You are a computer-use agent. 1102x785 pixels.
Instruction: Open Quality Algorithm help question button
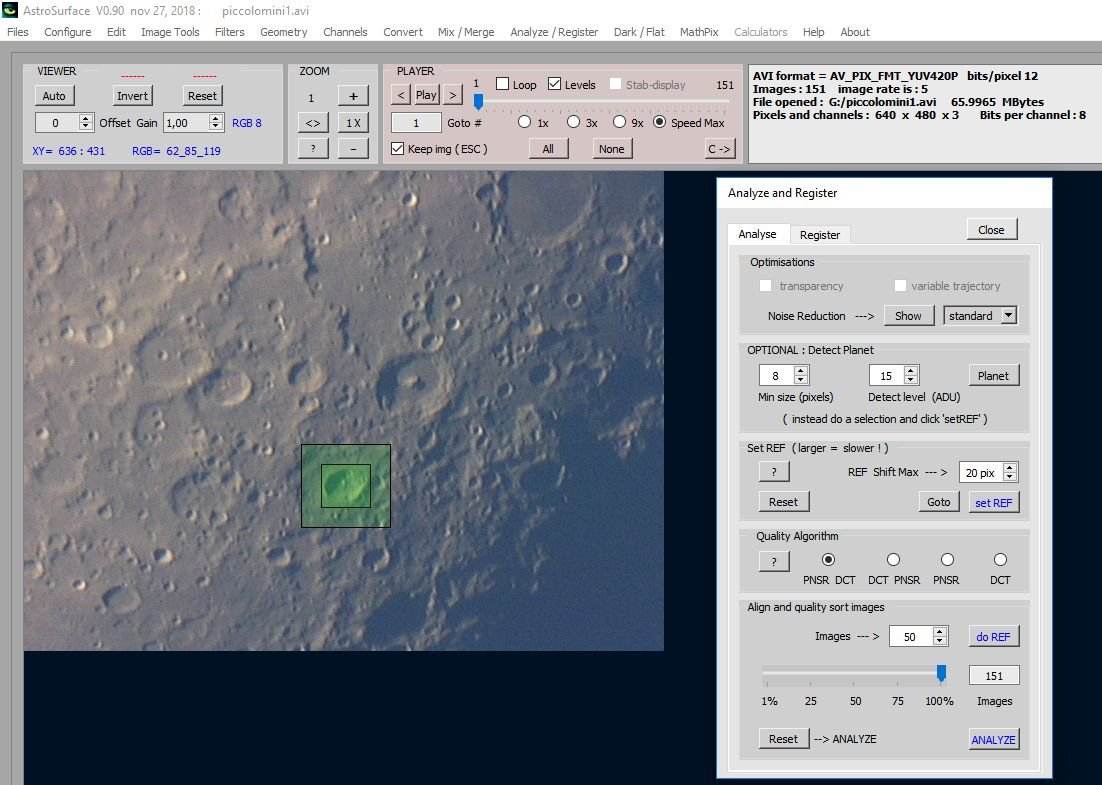pyautogui.click(x=773, y=562)
